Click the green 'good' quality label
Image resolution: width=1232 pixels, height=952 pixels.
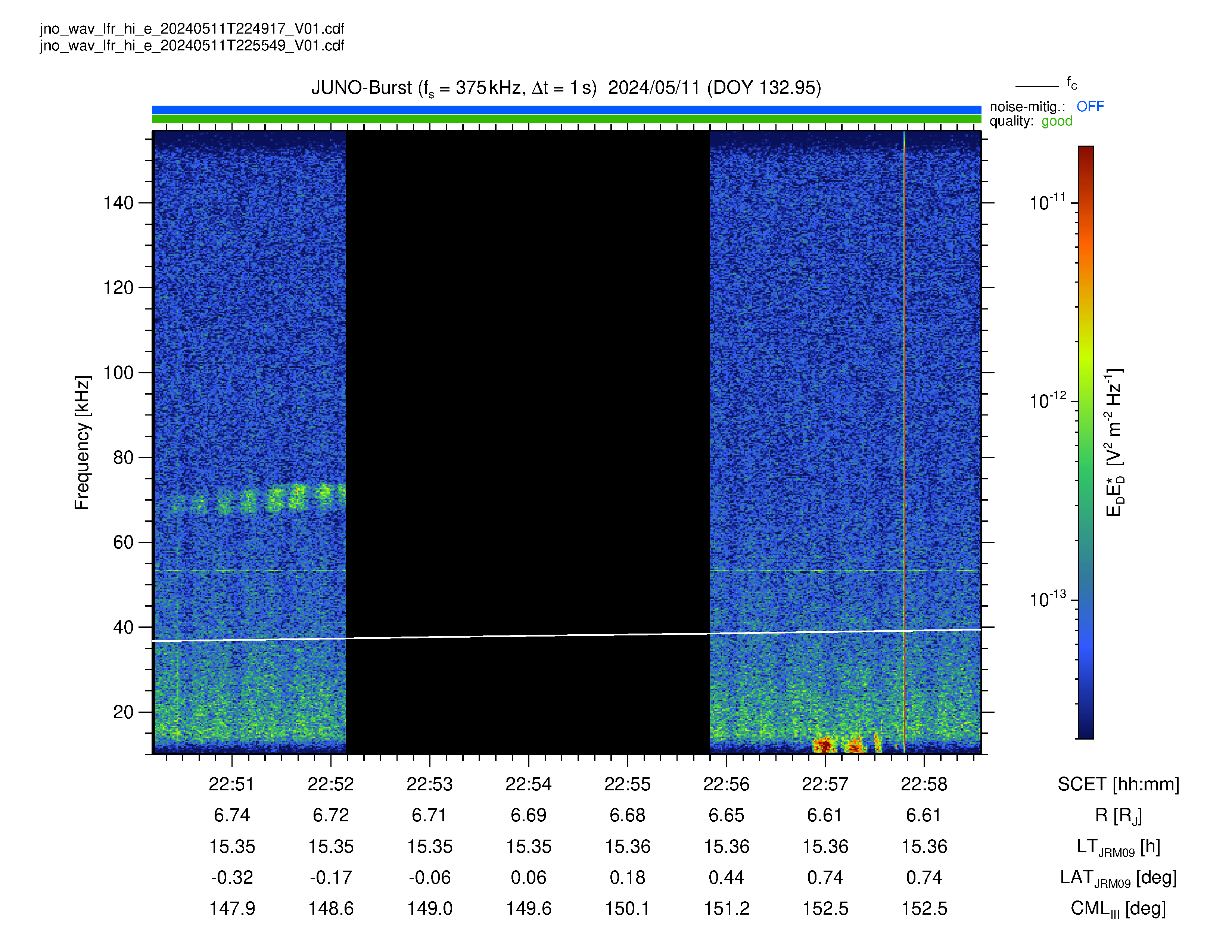click(1057, 121)
